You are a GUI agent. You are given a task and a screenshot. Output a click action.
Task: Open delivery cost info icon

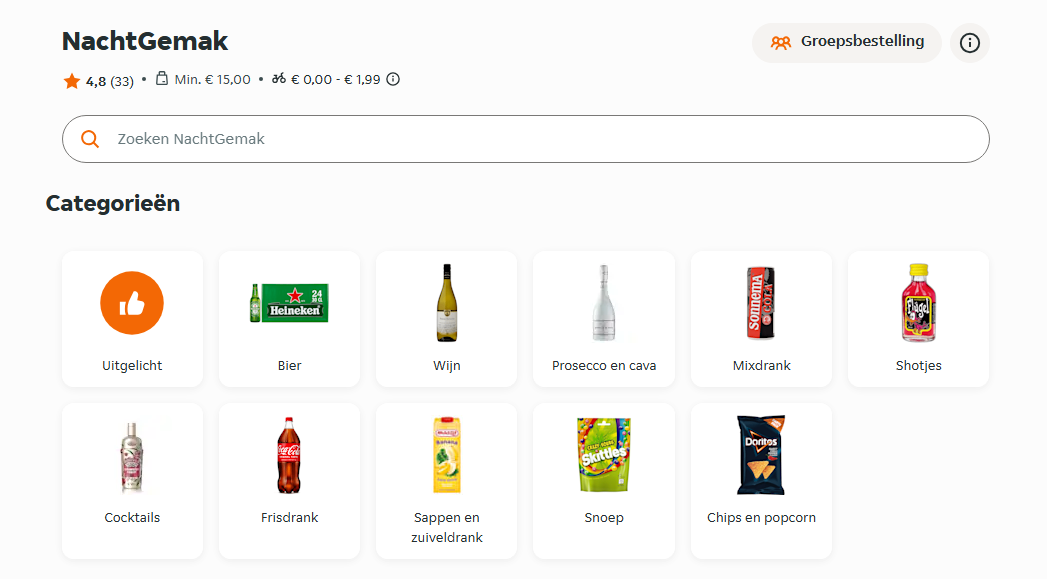pyautogui.click(x=393, y=79)
